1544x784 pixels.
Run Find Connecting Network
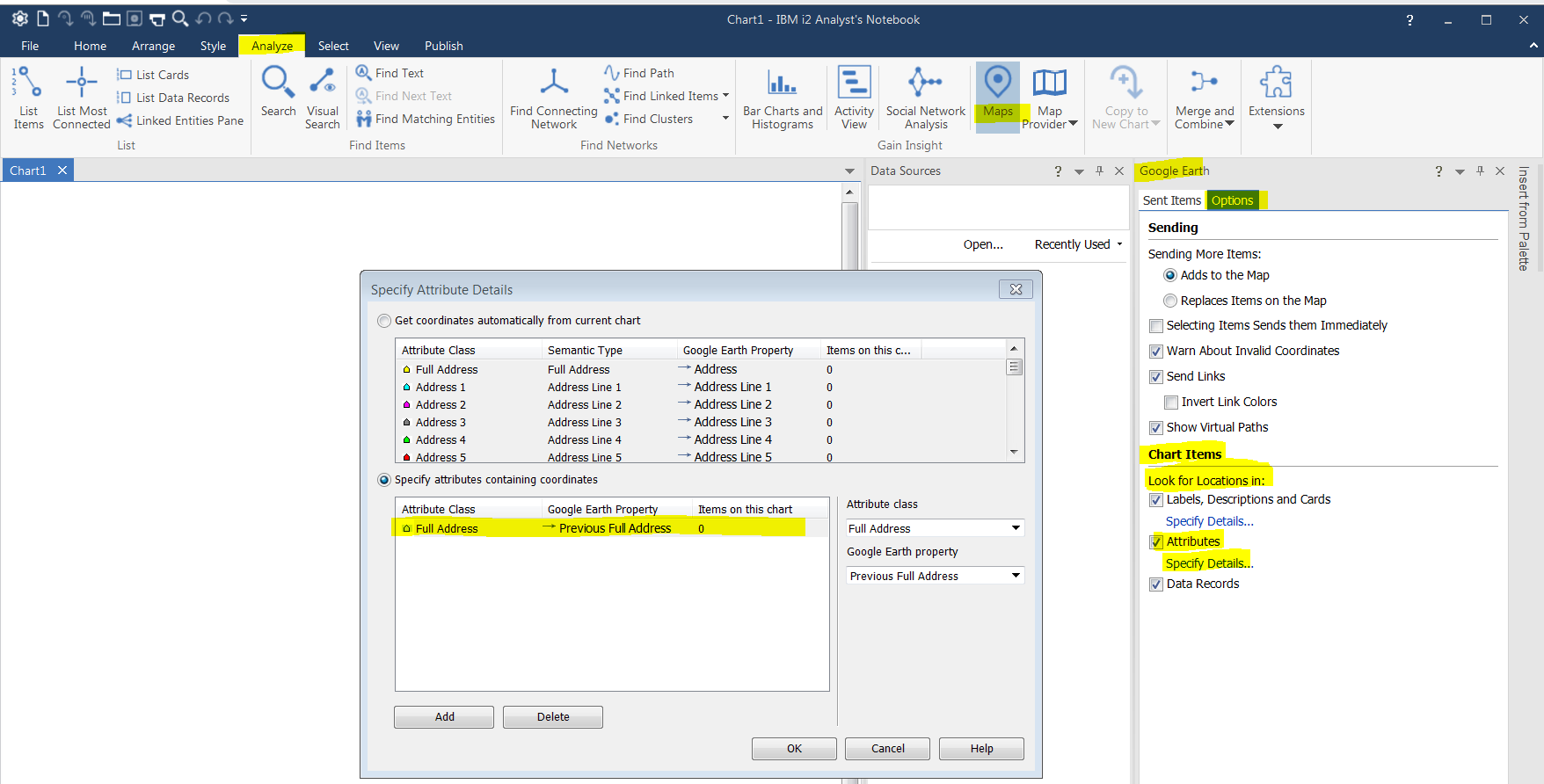click(x=554, y=98)
